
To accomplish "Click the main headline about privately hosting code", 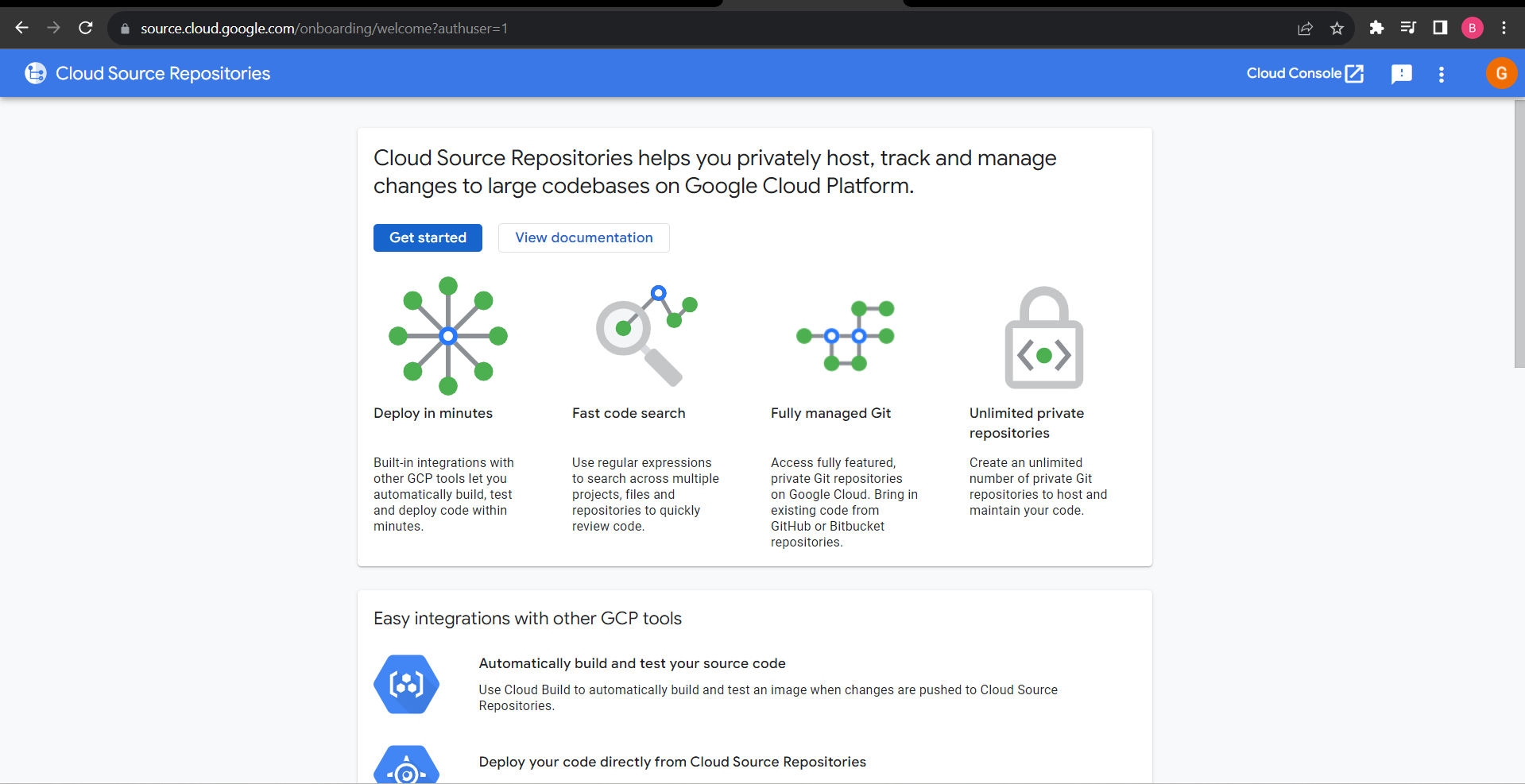I will tap(715, 172).
